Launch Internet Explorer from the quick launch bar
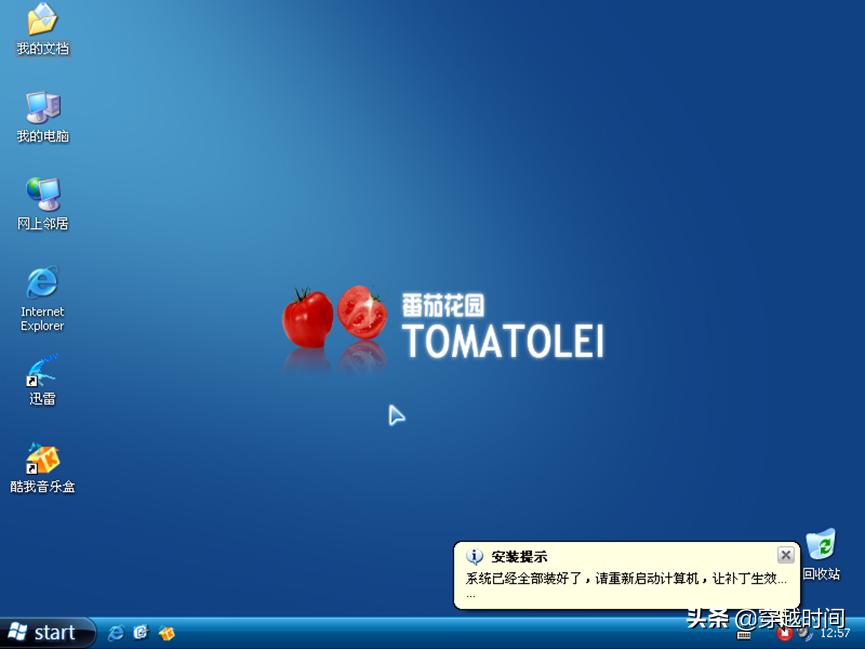This screenshot has height=649, width=865. coord(116,633)
